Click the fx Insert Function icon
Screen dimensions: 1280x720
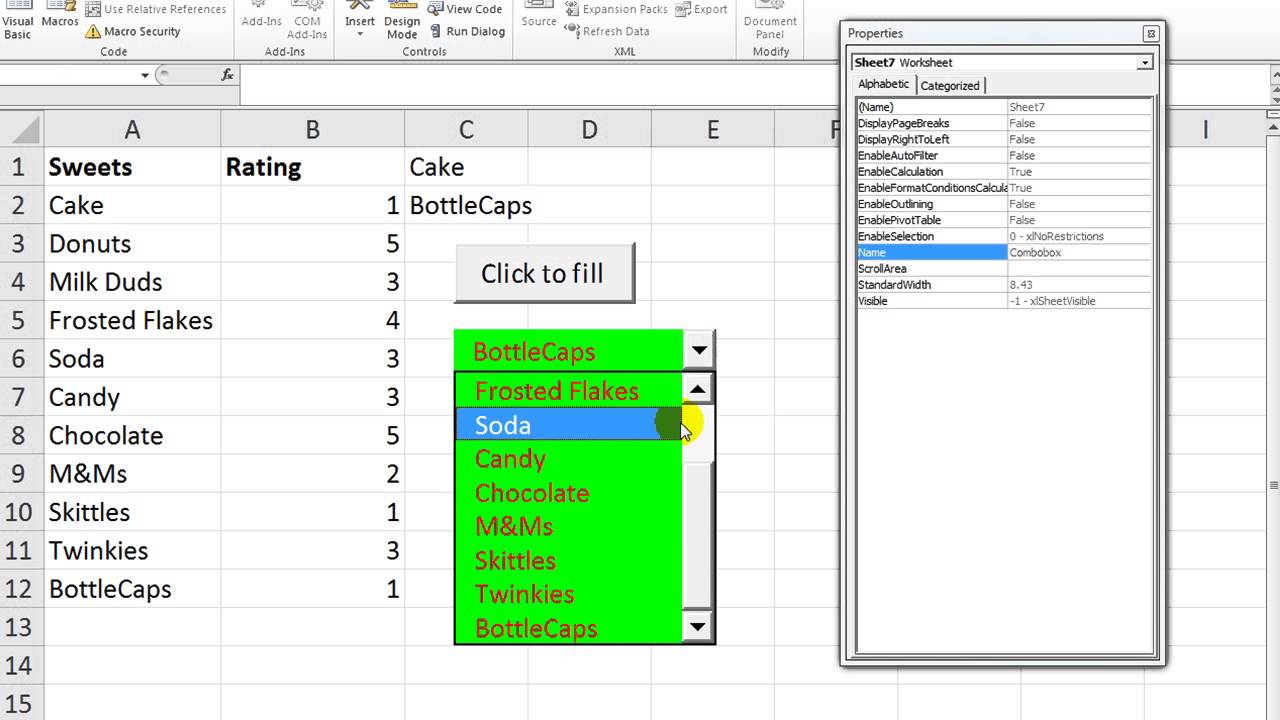[227, 75]
